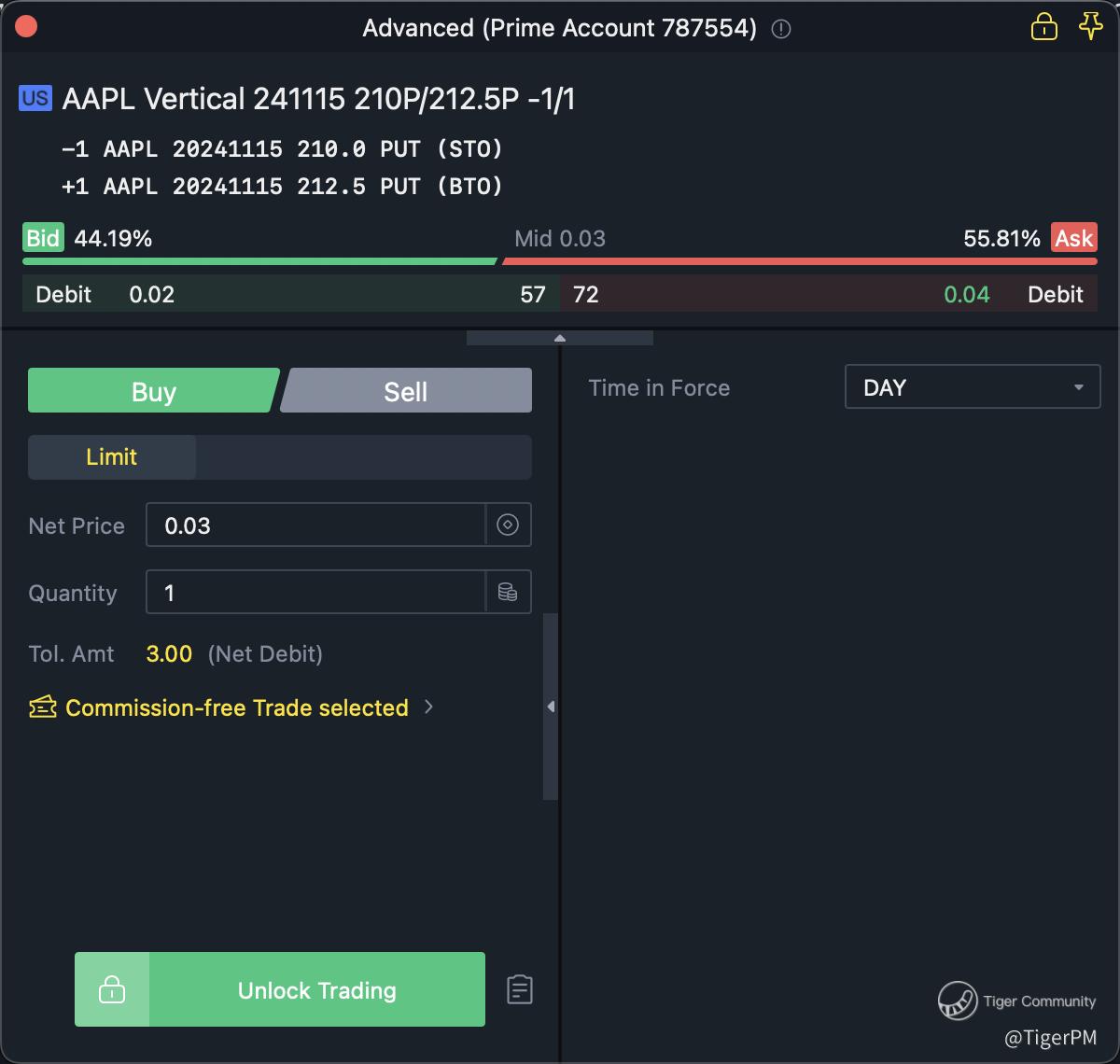Click the (Net Debit) label
The image size is (1120, 1064).
point(265,653)
